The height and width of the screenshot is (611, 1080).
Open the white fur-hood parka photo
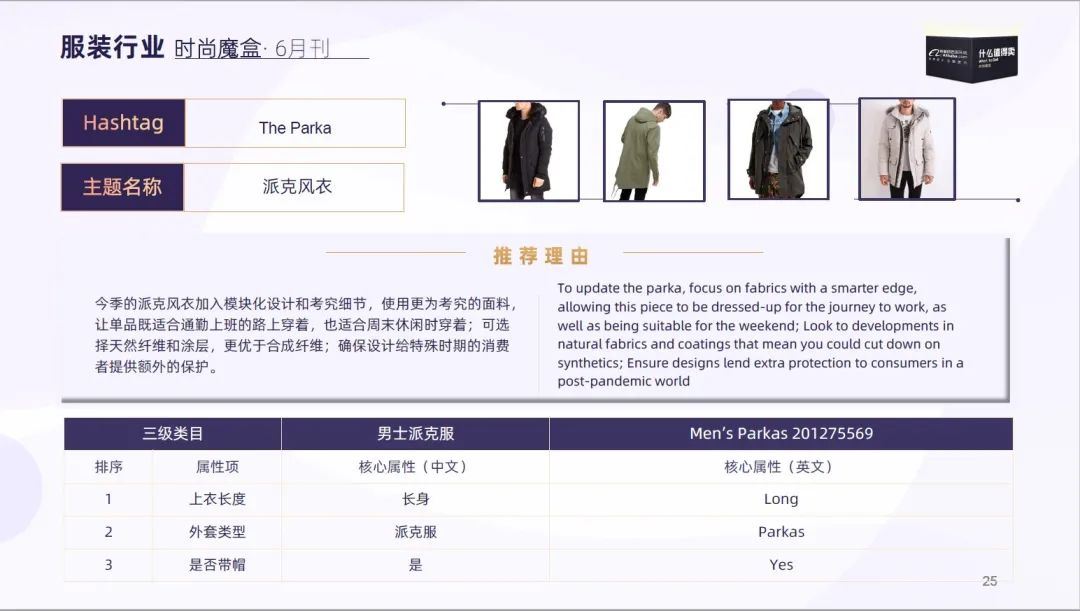(x=906, y=149)
